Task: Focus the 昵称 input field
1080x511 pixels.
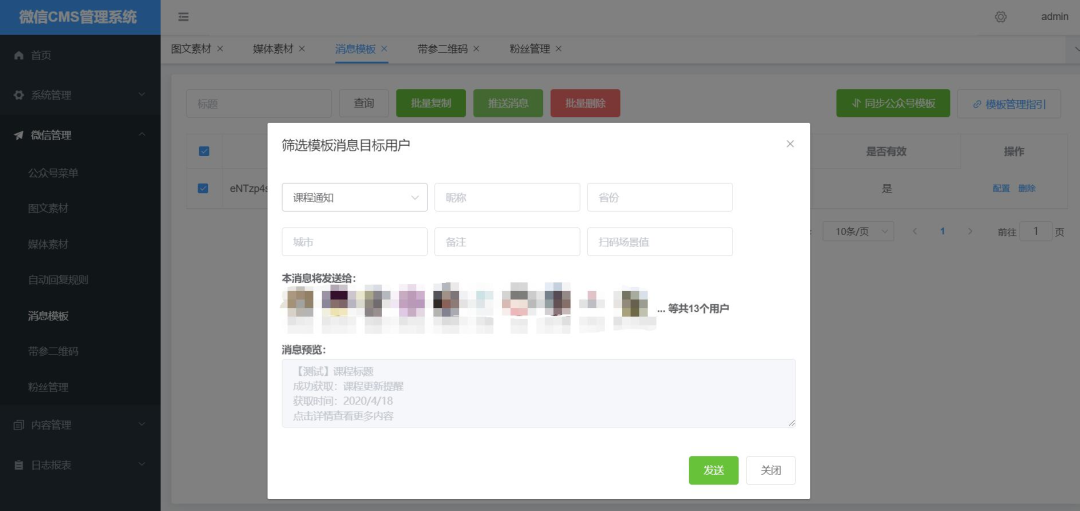Action: (x=507, y=198)
